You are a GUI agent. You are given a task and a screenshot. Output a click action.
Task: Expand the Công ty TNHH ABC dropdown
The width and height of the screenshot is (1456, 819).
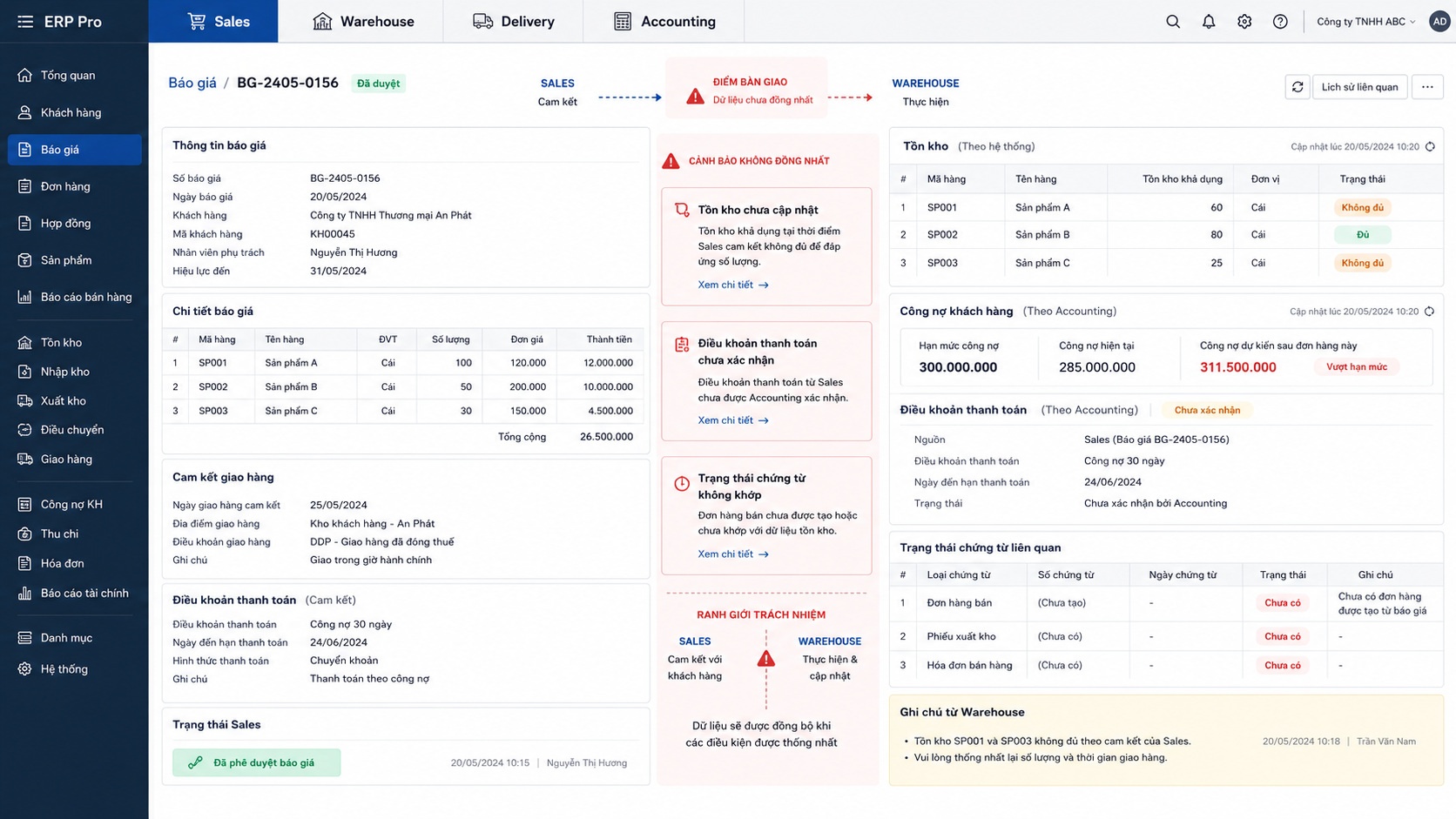pos(1365,22)
